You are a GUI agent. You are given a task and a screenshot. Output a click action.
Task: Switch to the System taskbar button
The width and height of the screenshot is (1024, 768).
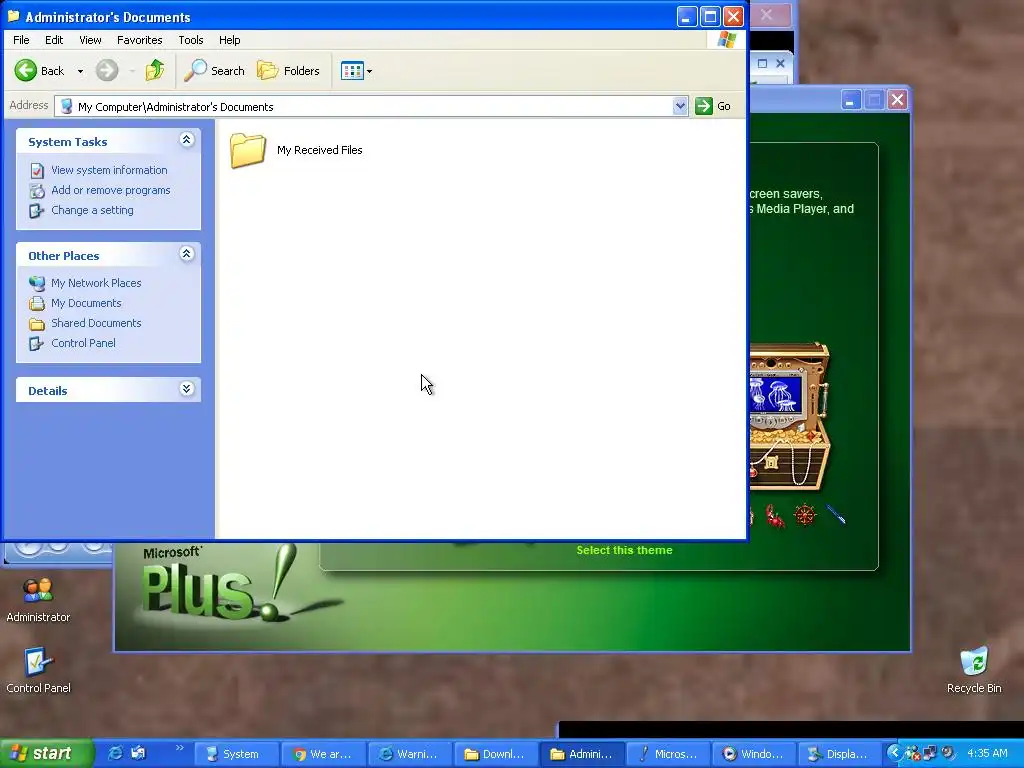pyautogui.click(x=237, y=754)
